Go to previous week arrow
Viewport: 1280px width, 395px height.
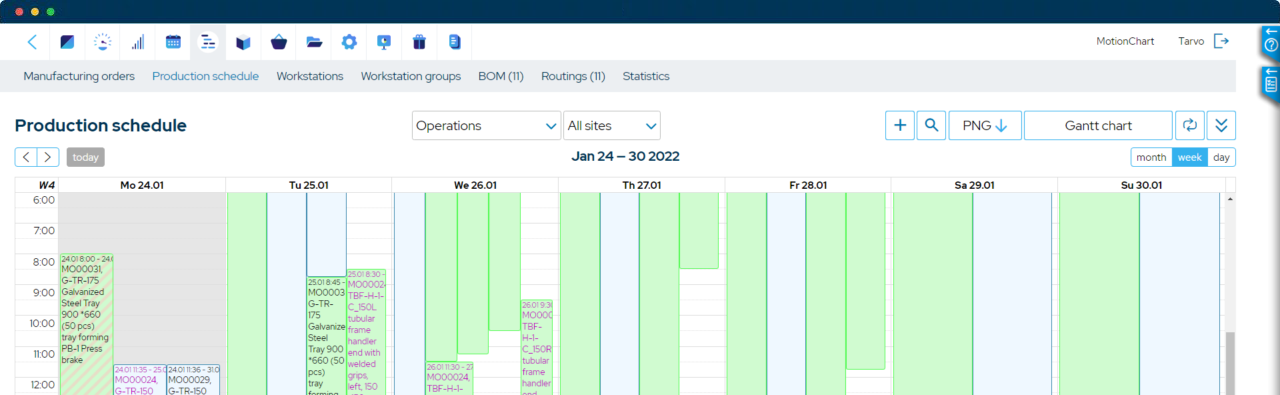pos(26,157)
